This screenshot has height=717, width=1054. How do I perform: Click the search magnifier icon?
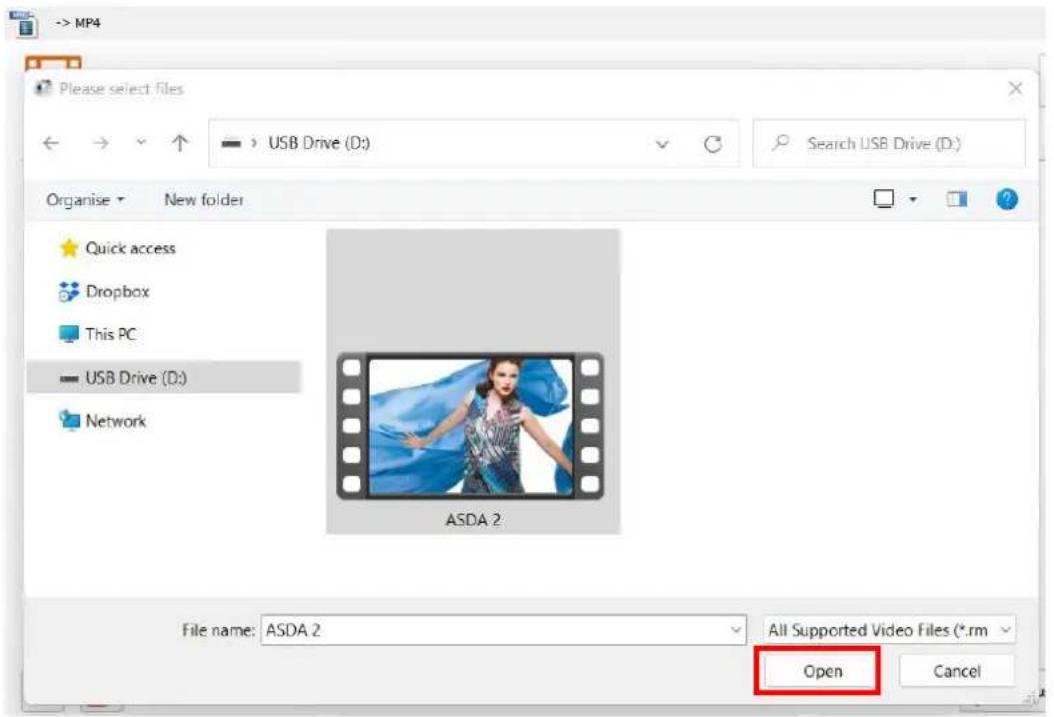pyautogui.click(x=780, y=142)
